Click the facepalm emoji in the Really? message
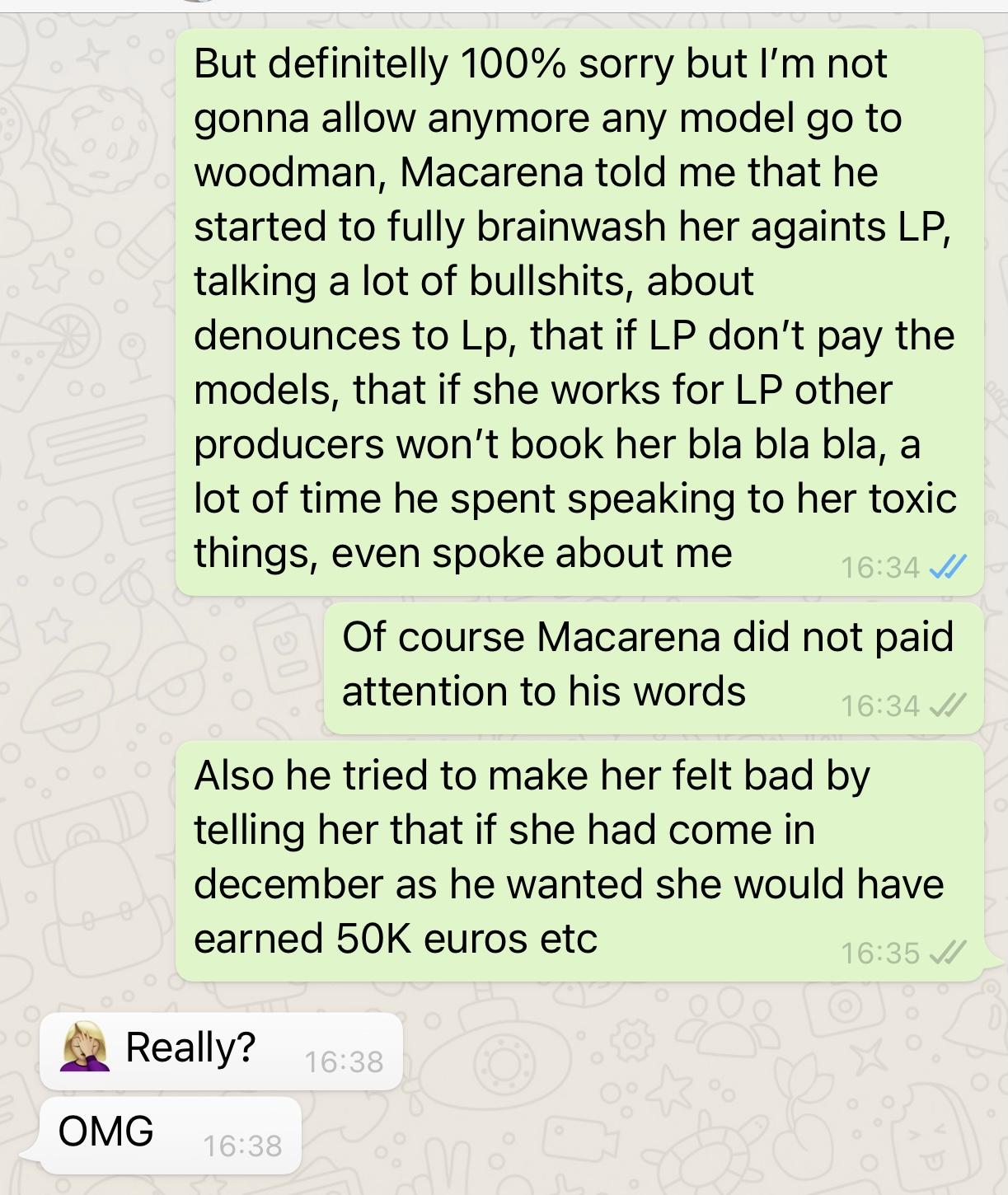 pos(86,1048)
